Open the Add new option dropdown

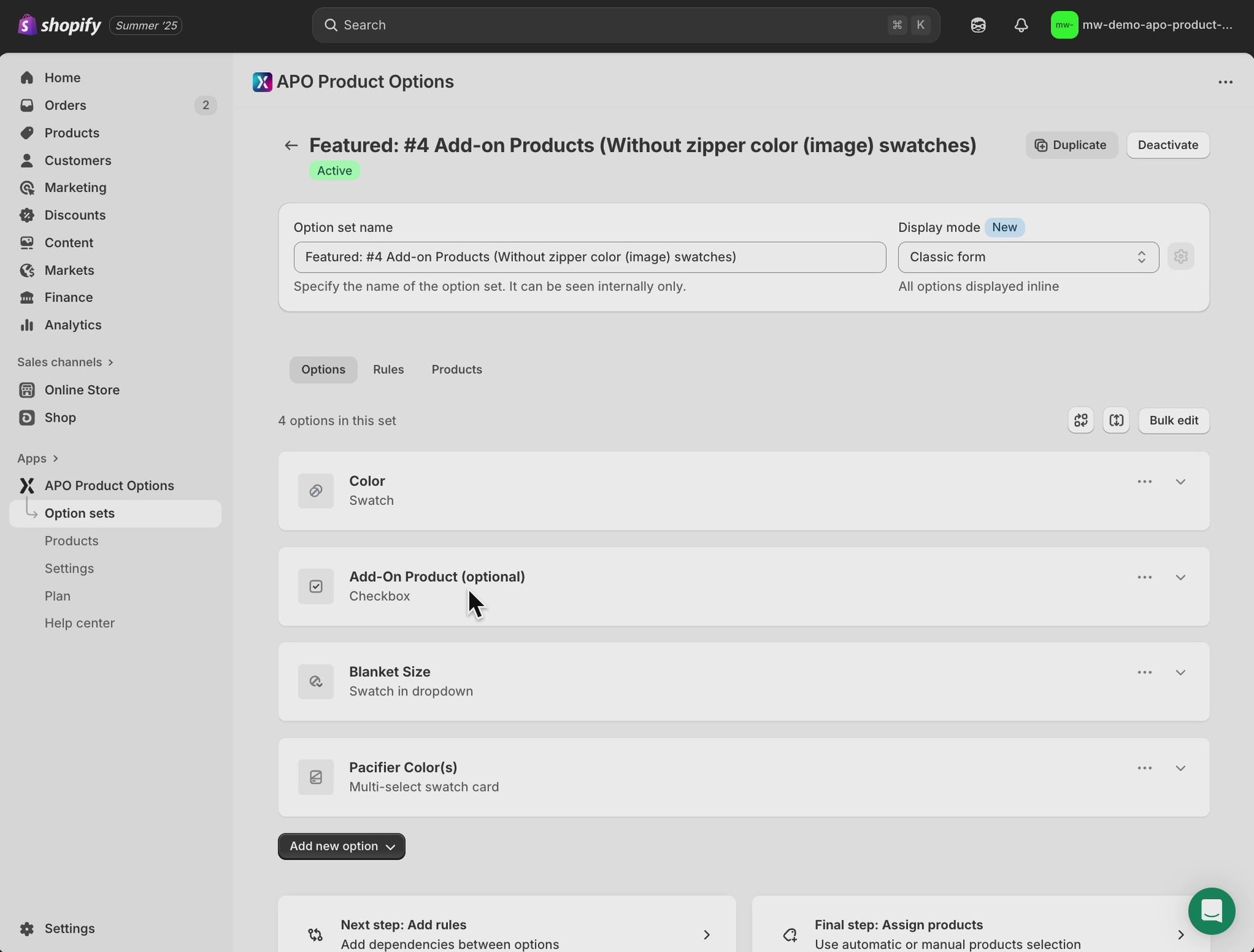pyautogui.click(x=342, y=846)
